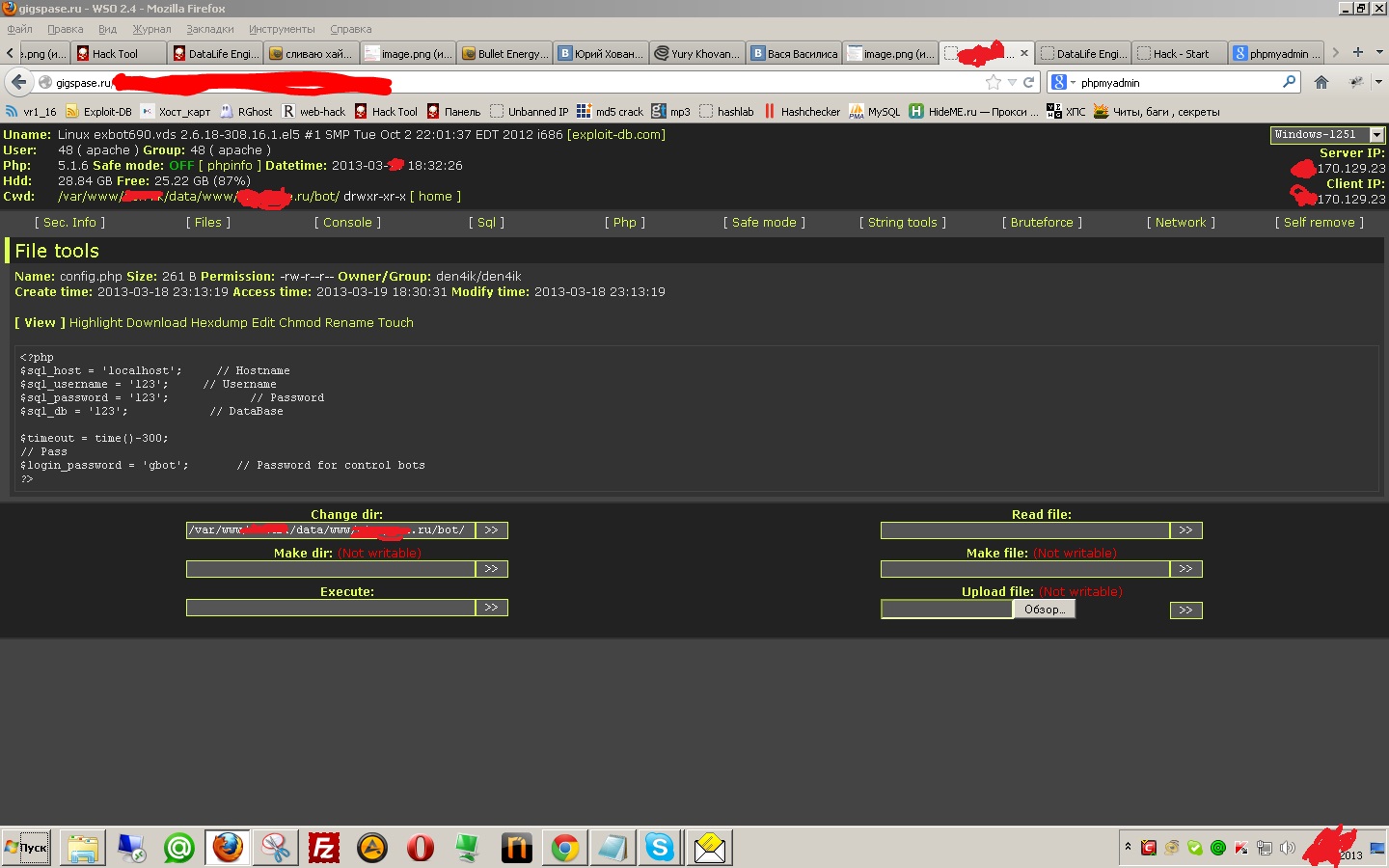Click the volume speaker icon in the tray
The image size is (1389, 868).
(1288, 848)
